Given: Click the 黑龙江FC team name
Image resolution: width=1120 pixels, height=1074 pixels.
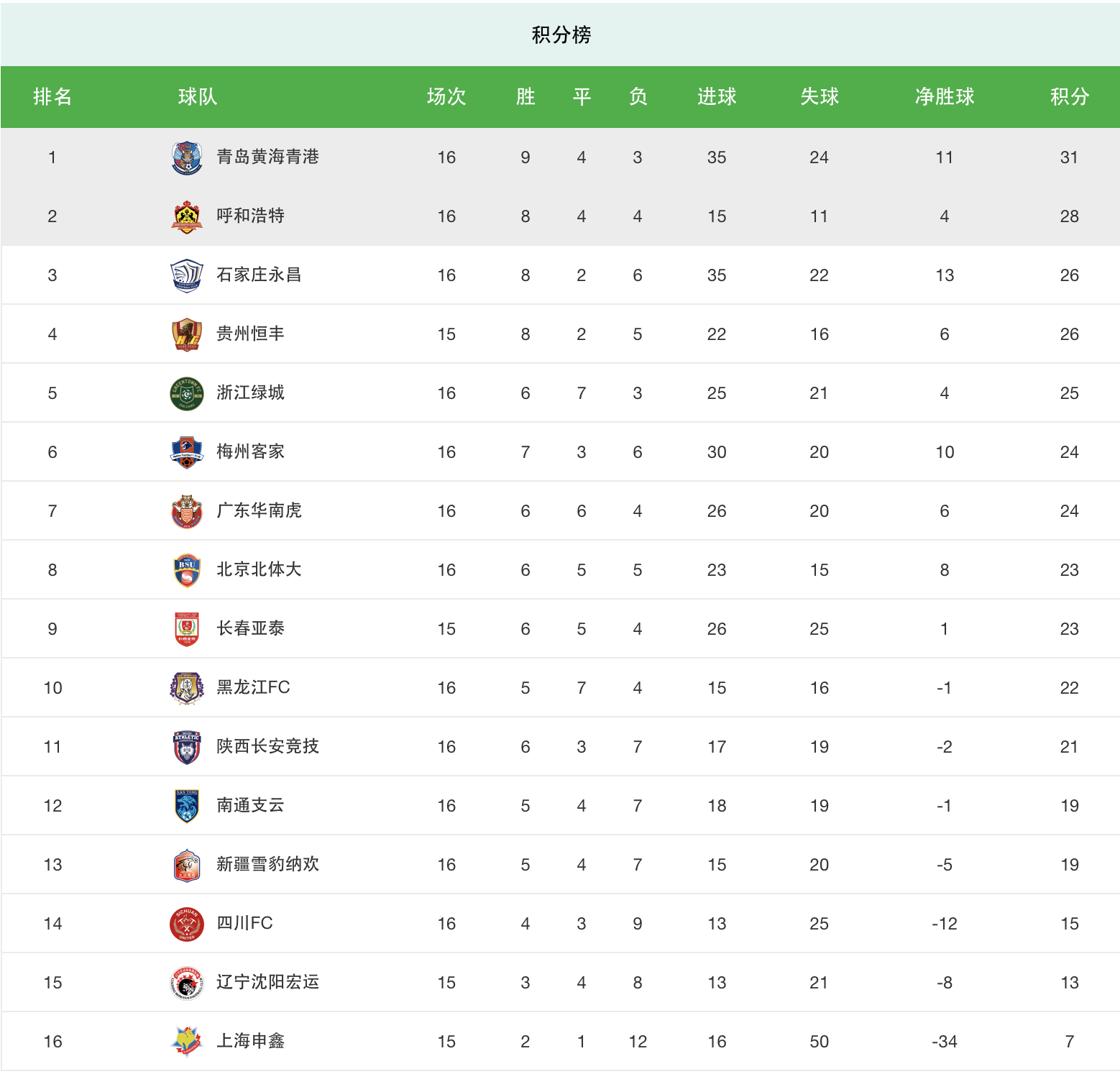Looking at the screenshot, I should tap(254, 687).
